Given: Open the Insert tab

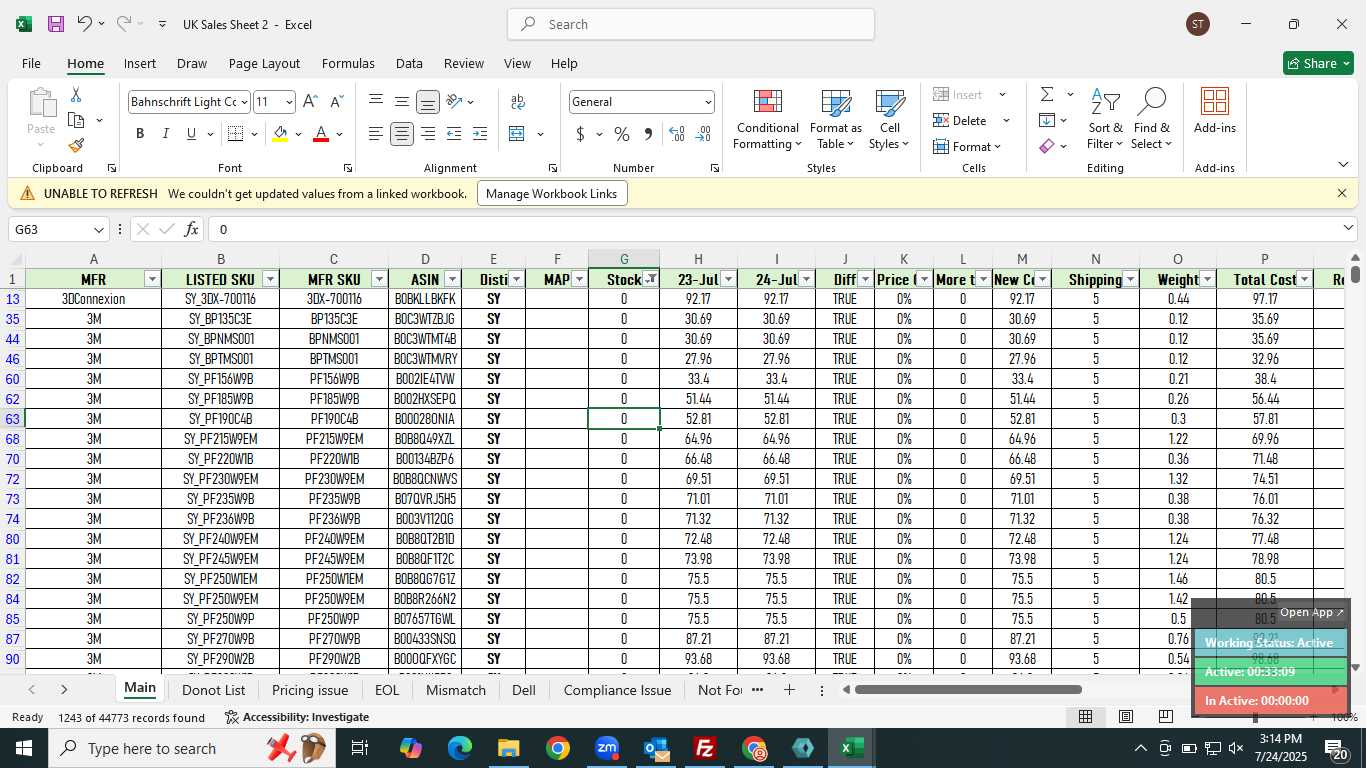Looking at the screenshot, I should pos(140,63).
